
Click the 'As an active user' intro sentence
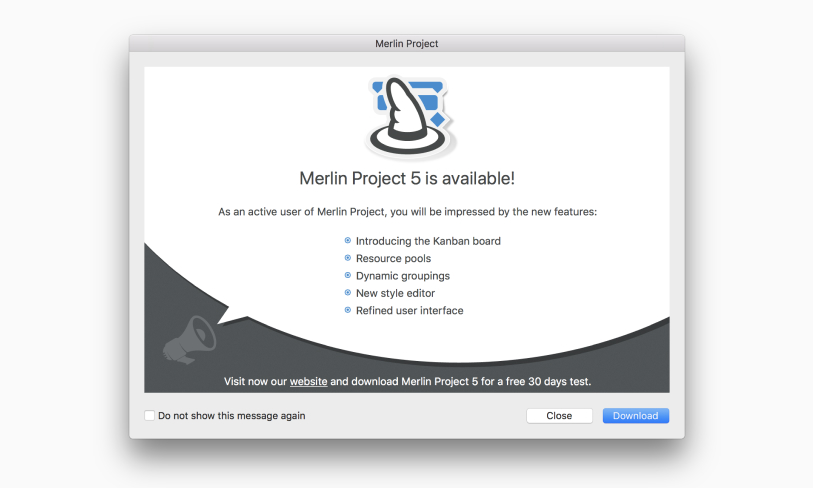[407, 212]
